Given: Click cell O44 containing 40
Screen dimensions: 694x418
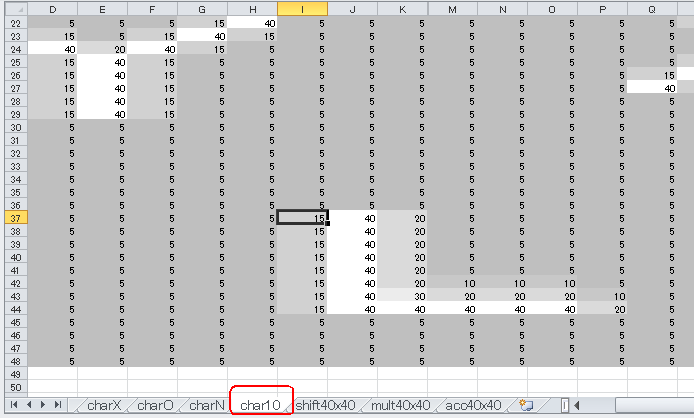Looking at the screenshot, I should click(x=552, y=309).
